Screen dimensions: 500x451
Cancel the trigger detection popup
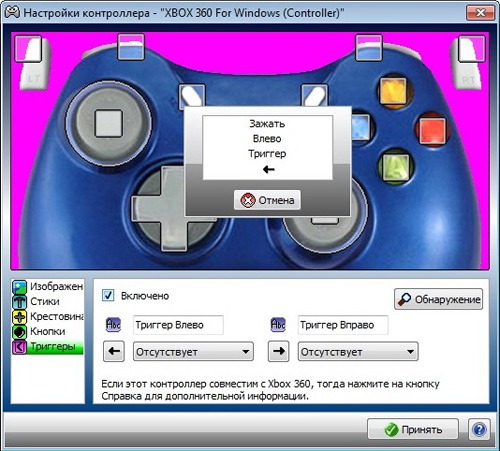(x=267, y=200)
